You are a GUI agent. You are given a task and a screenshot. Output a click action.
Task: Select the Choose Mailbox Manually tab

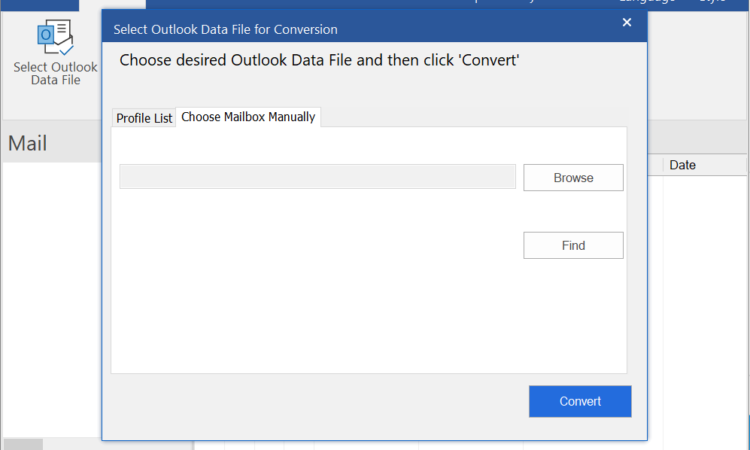(x=248, y=117)
